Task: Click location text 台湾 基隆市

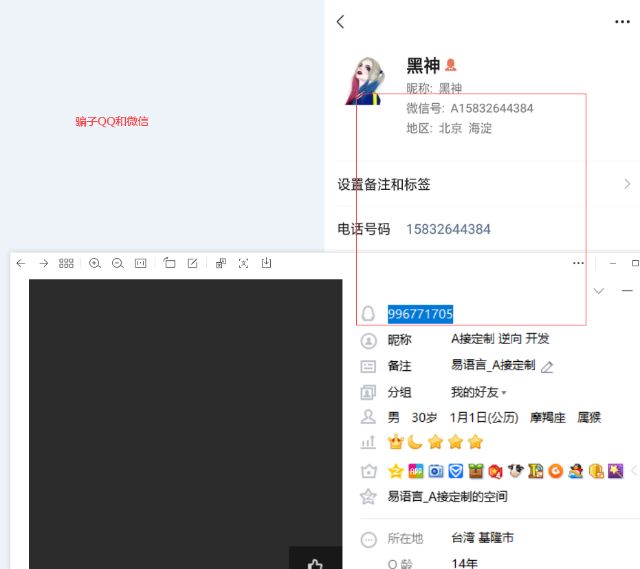Action: click(482, 538)
